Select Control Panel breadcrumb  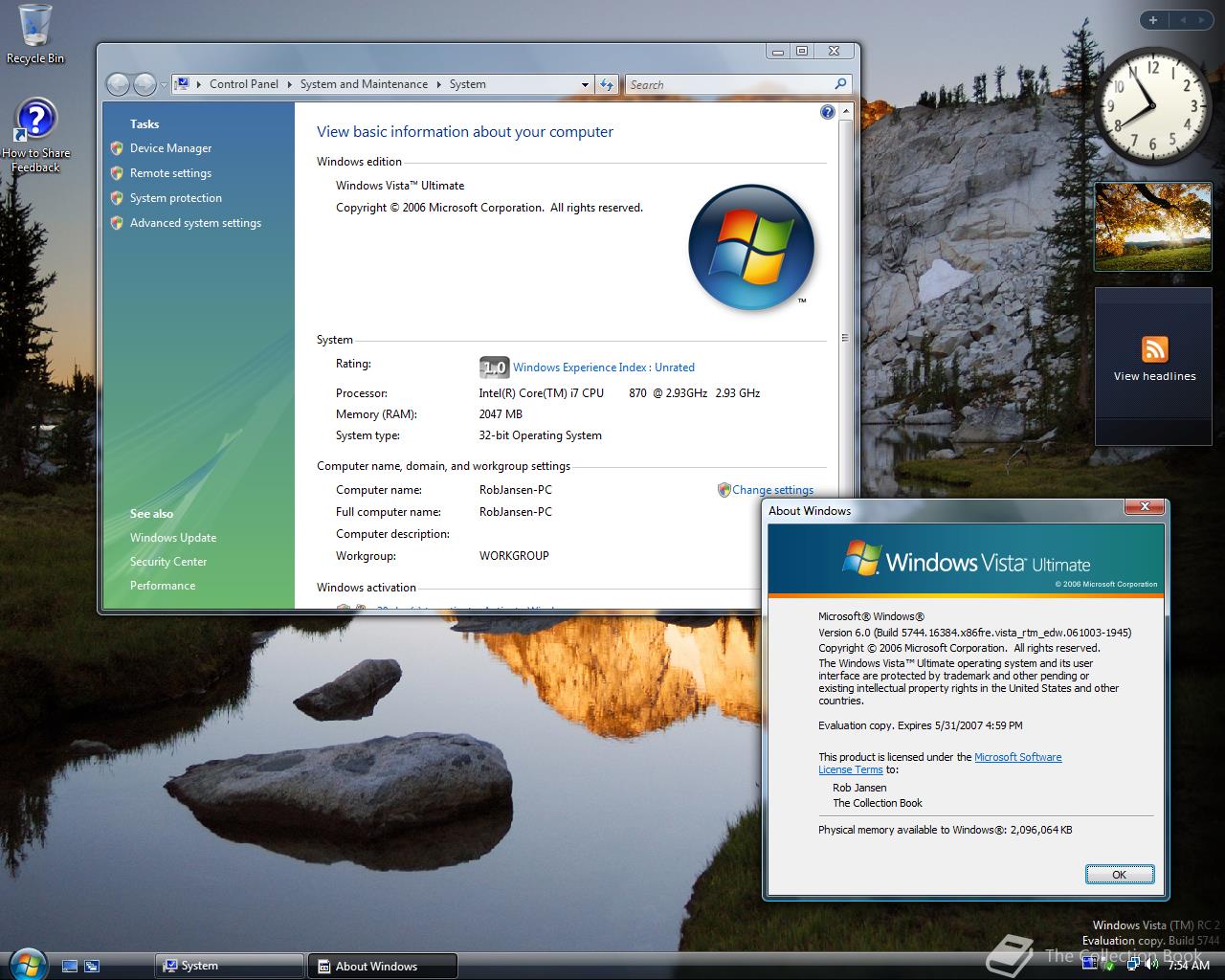point(244,84)
